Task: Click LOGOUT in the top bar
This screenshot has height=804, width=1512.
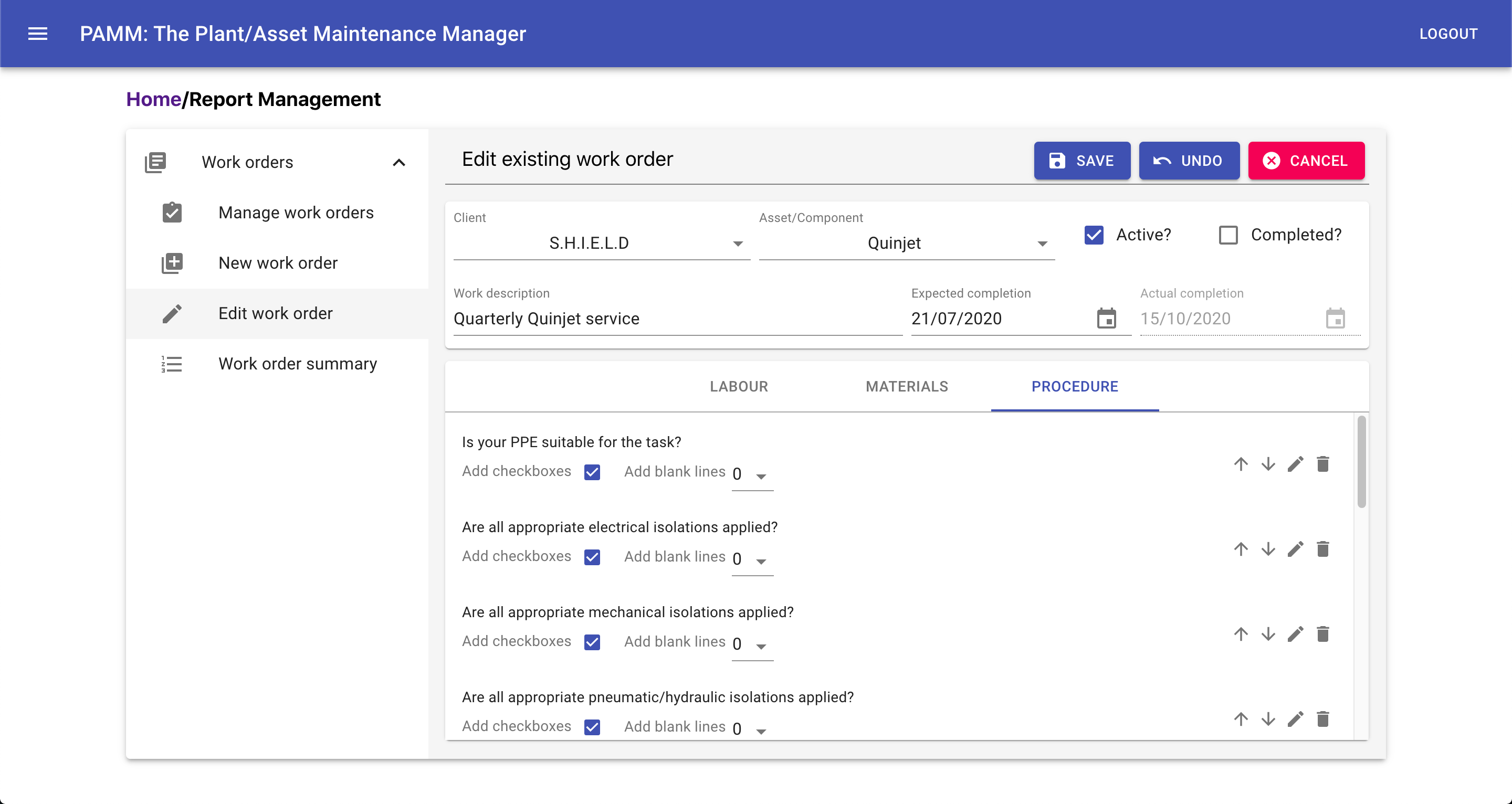Action: point(1448,34)
